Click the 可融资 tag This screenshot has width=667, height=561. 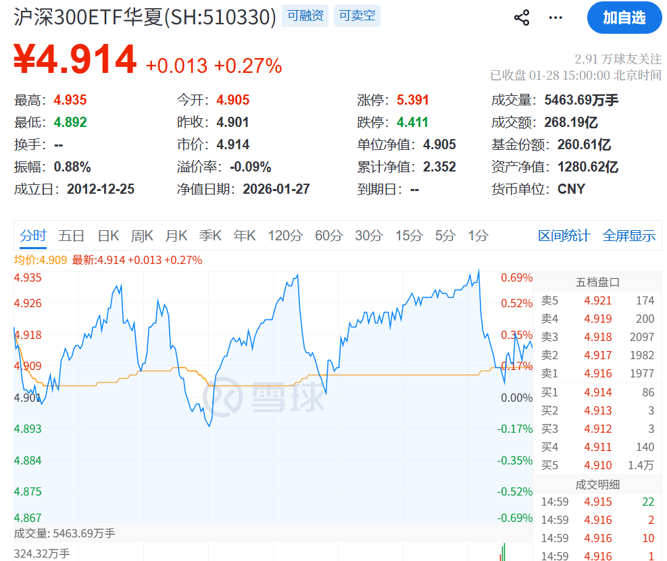[x=305, y=17]
